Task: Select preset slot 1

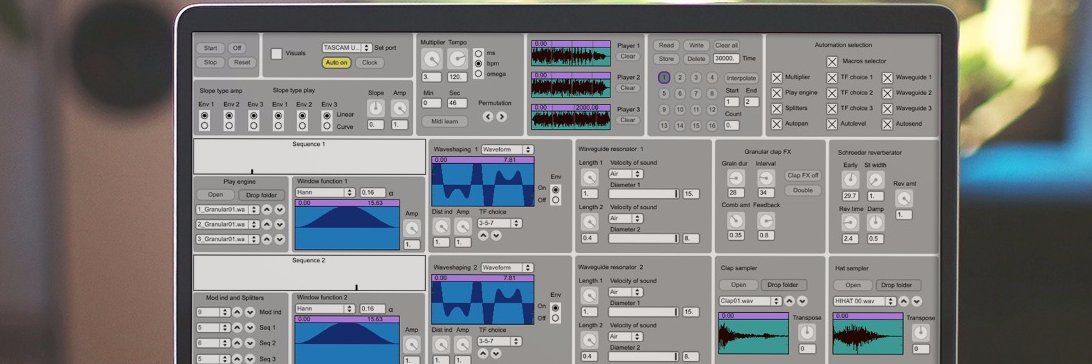Action: click(664, 78)
